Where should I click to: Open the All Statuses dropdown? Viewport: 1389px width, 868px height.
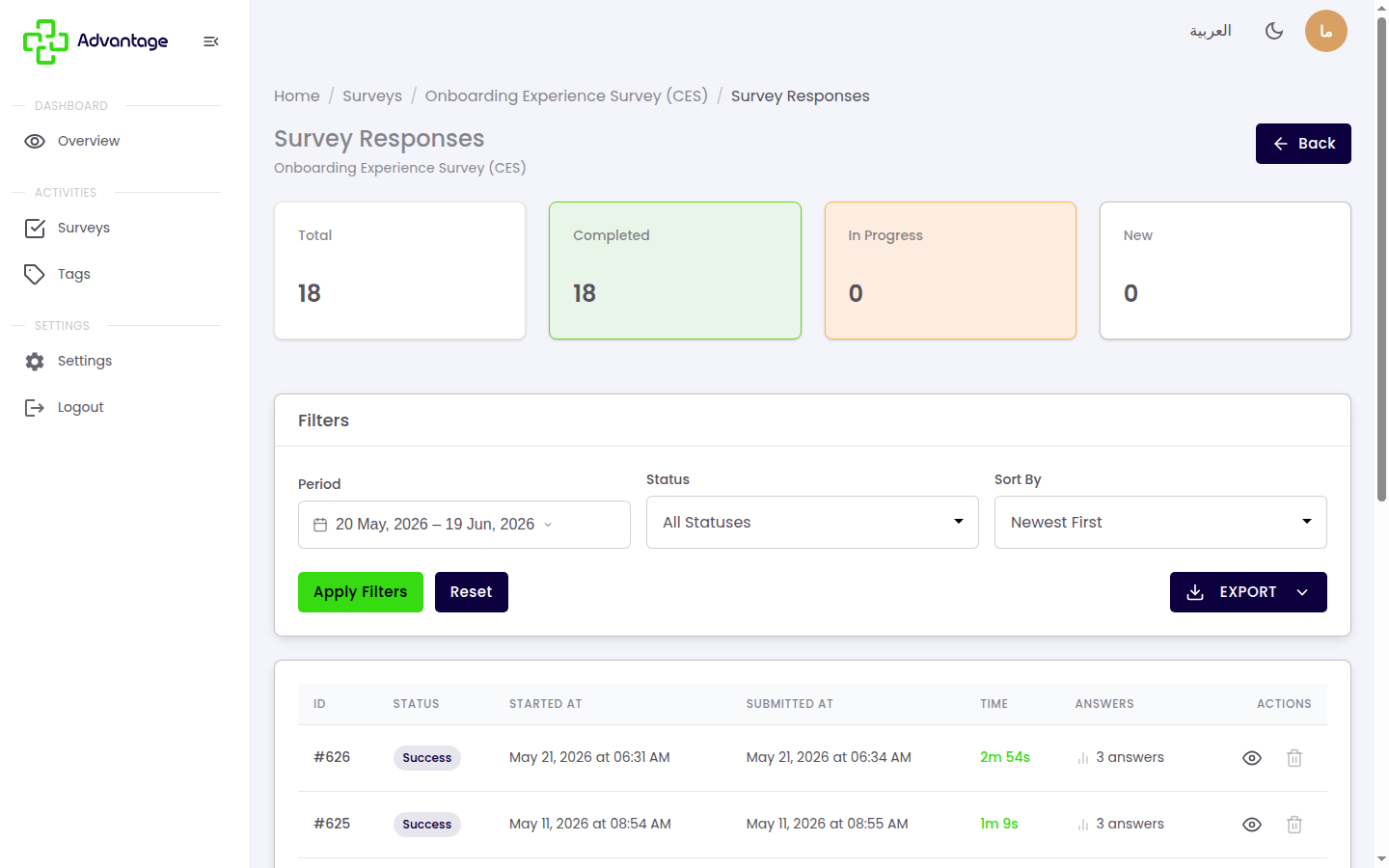(812, 522)
